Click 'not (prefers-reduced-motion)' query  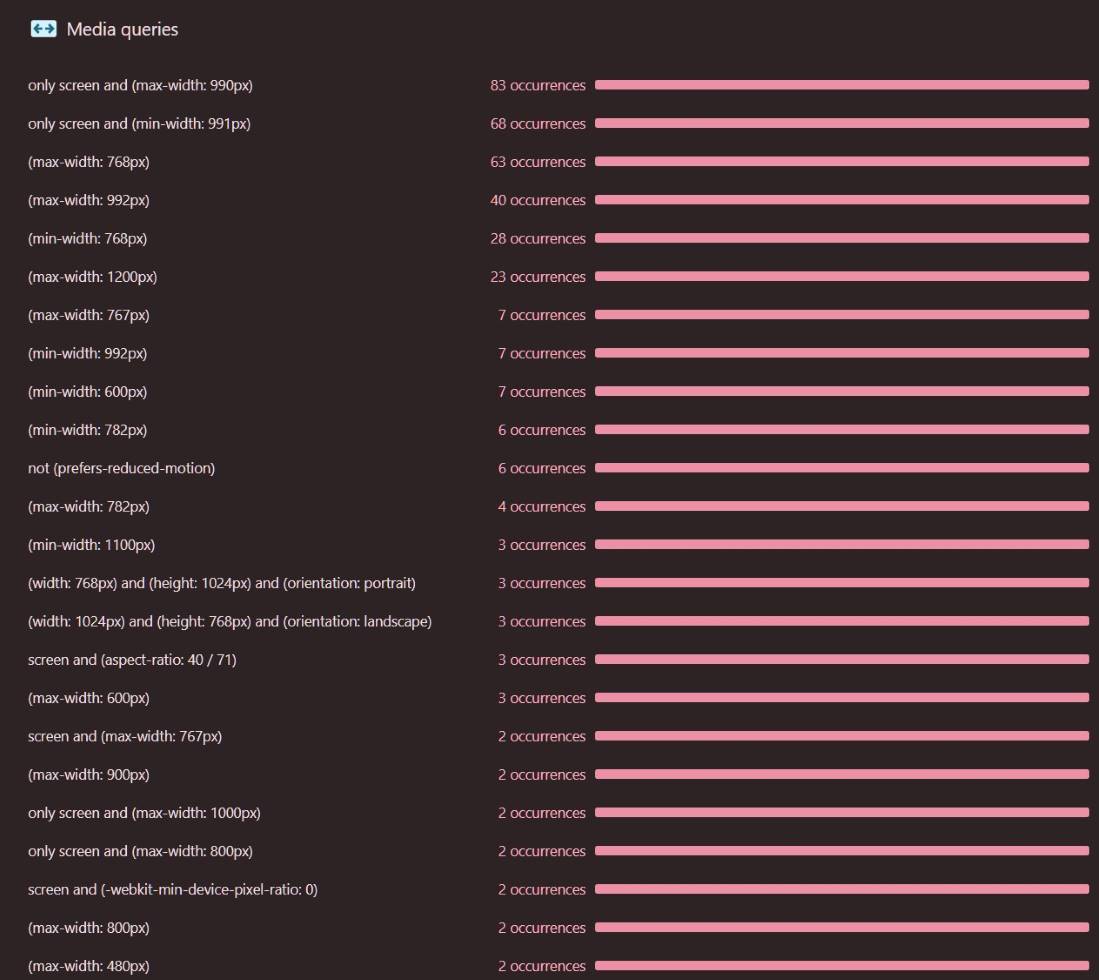(121, 468)
